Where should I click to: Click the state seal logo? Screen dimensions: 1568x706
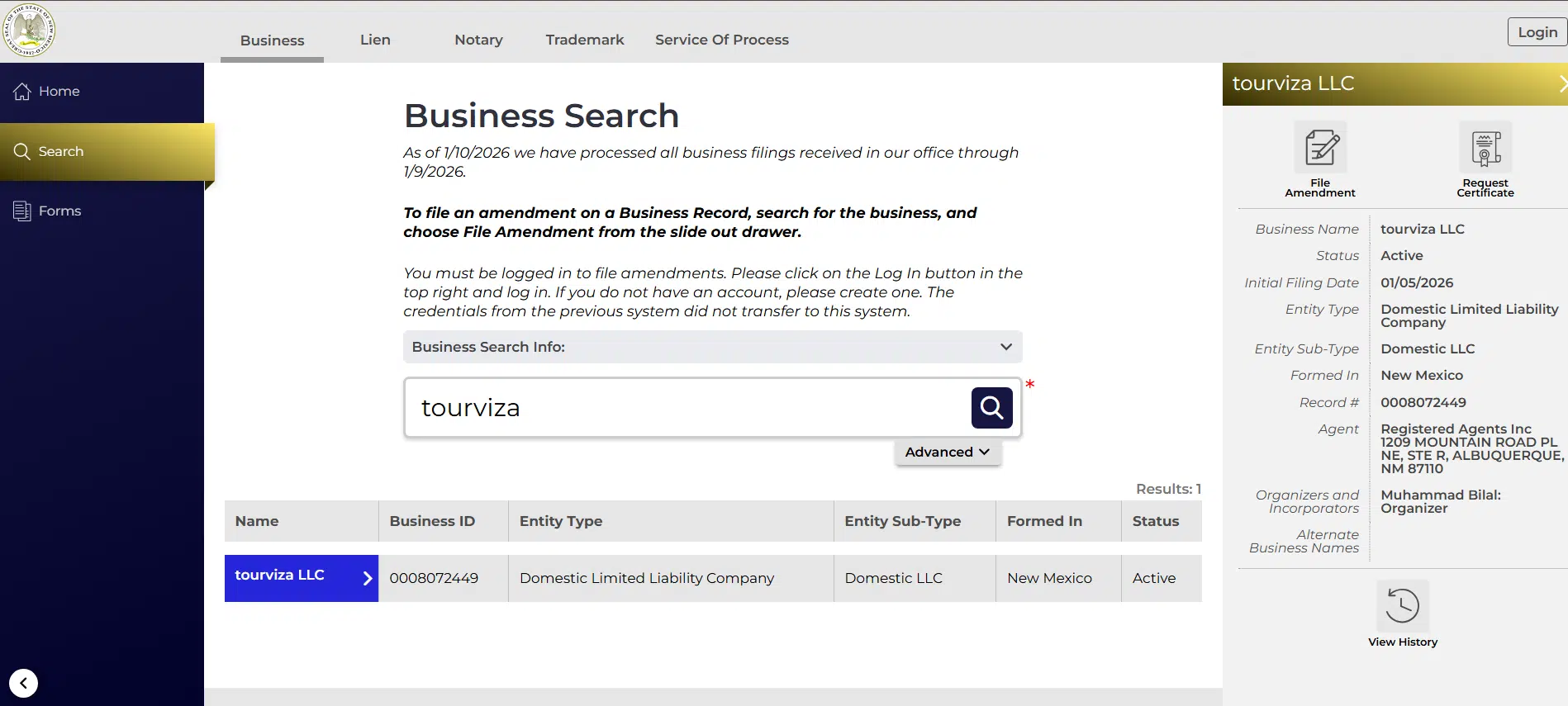coord(29,31)
